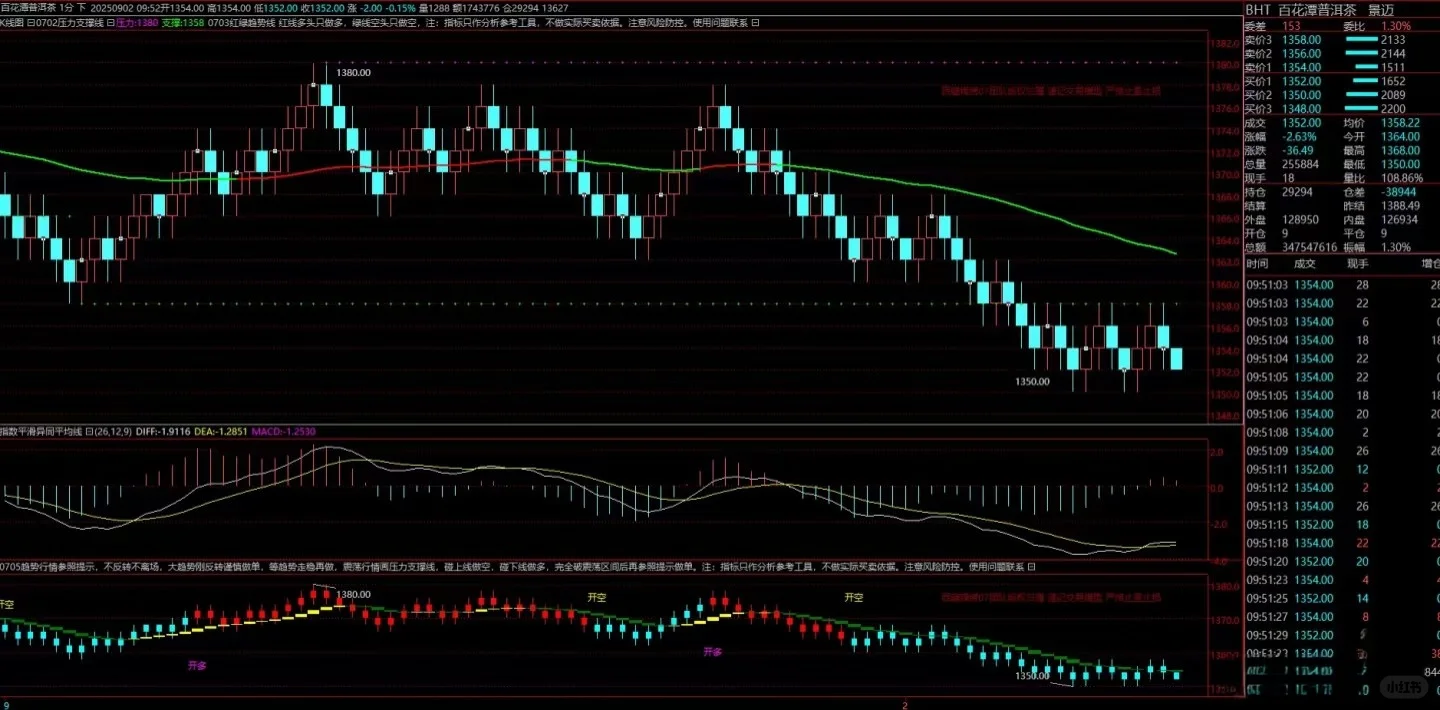Click the 百花潭普洱茶 chart title
Image resolution: width=1440 pixels, height=710 pixels.
(x=28, y=8)
